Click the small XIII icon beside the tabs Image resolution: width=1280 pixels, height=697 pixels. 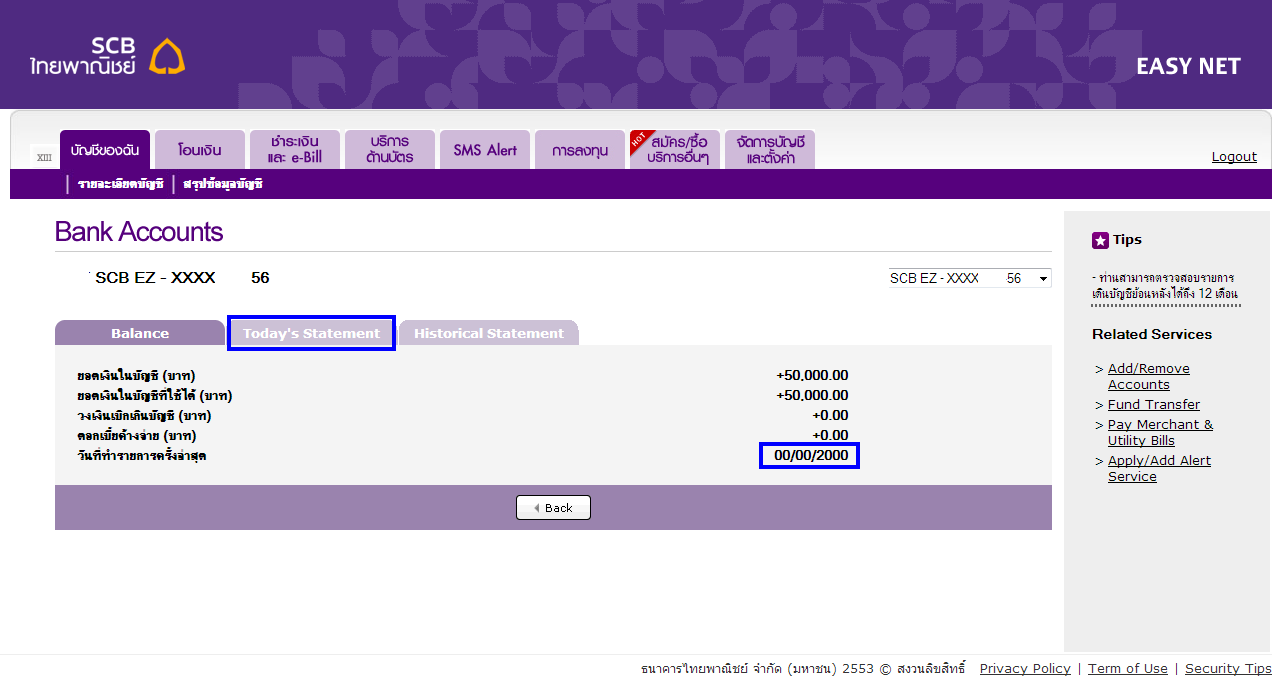(44, 157)
